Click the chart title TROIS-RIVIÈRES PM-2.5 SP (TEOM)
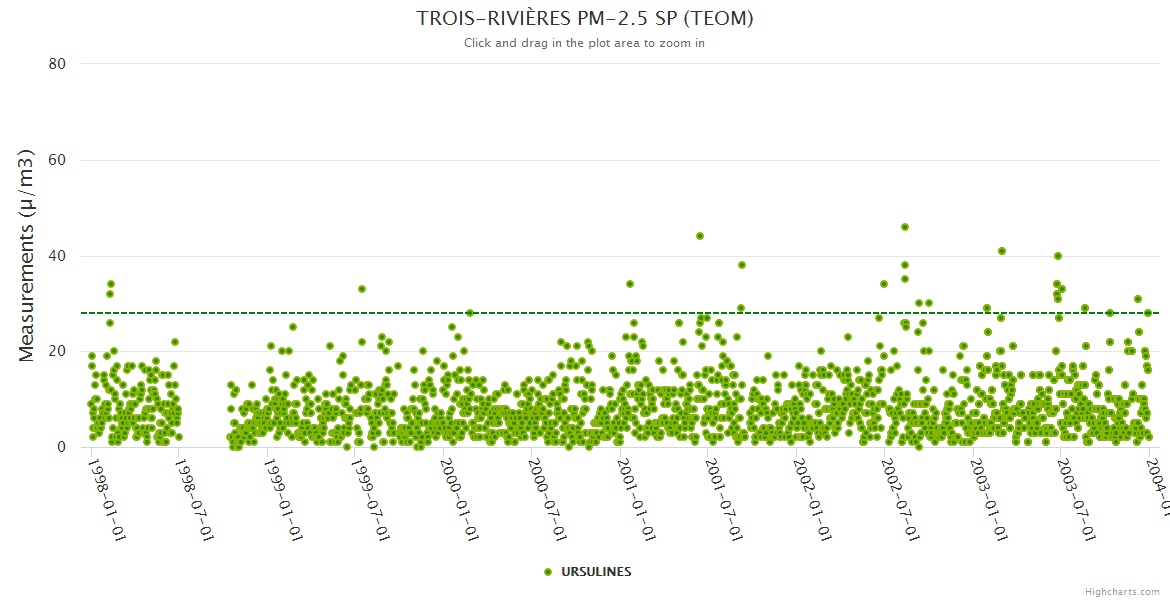Screen dimensions: 1170x600 pyautogui.click(x=584, y=19)
